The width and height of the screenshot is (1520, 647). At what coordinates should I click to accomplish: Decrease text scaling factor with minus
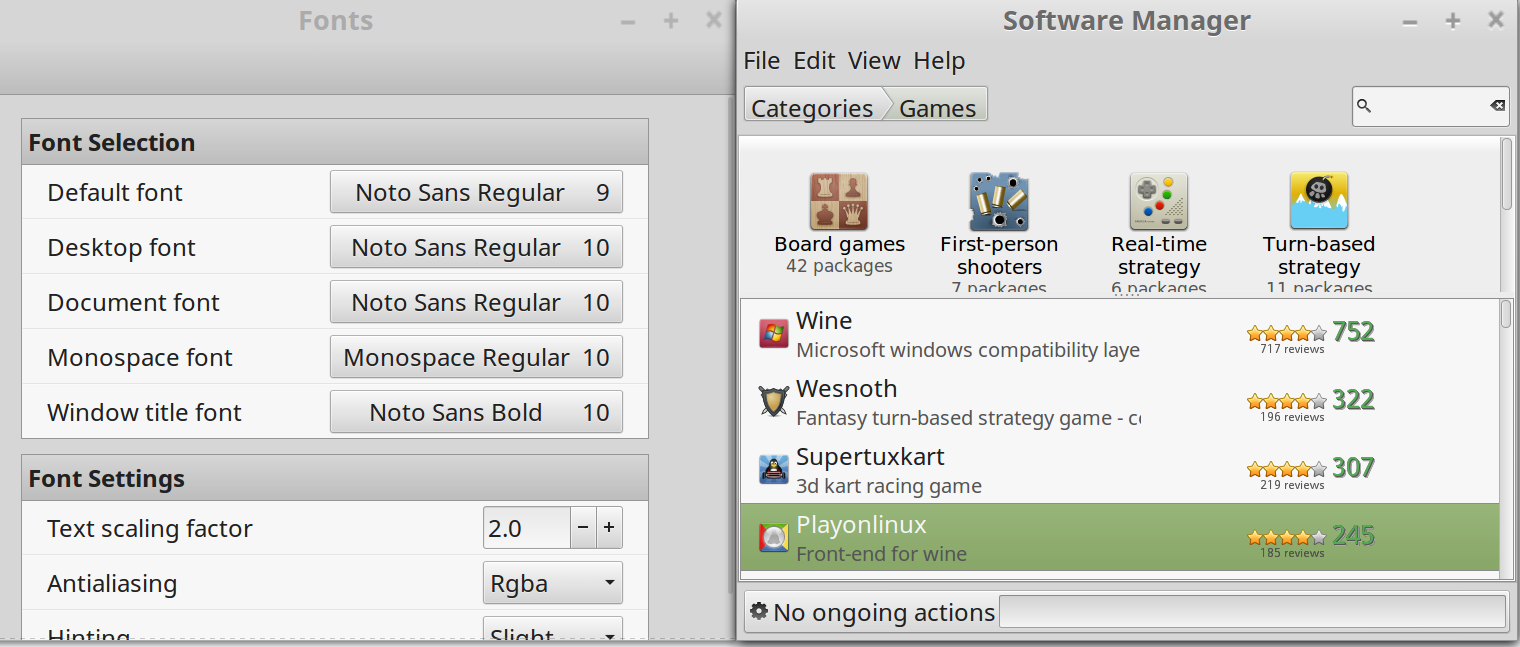583,528
